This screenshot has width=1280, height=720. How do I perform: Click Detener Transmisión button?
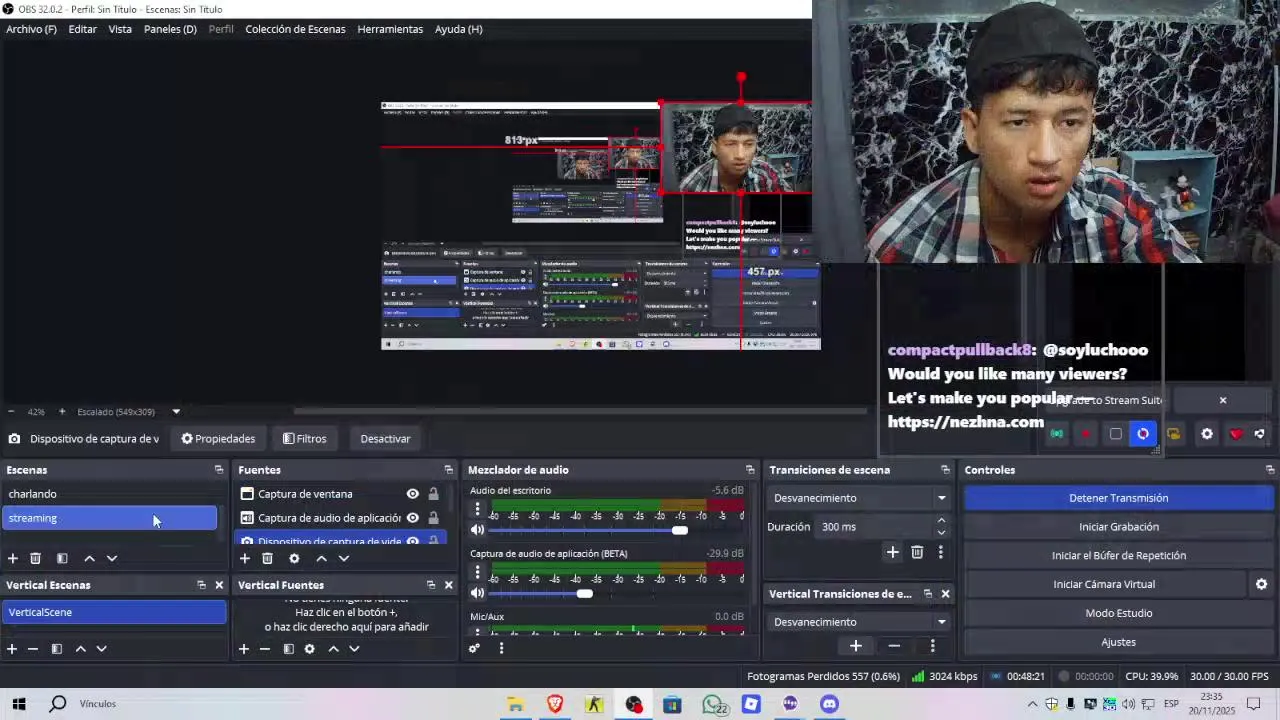point(1118,498)
